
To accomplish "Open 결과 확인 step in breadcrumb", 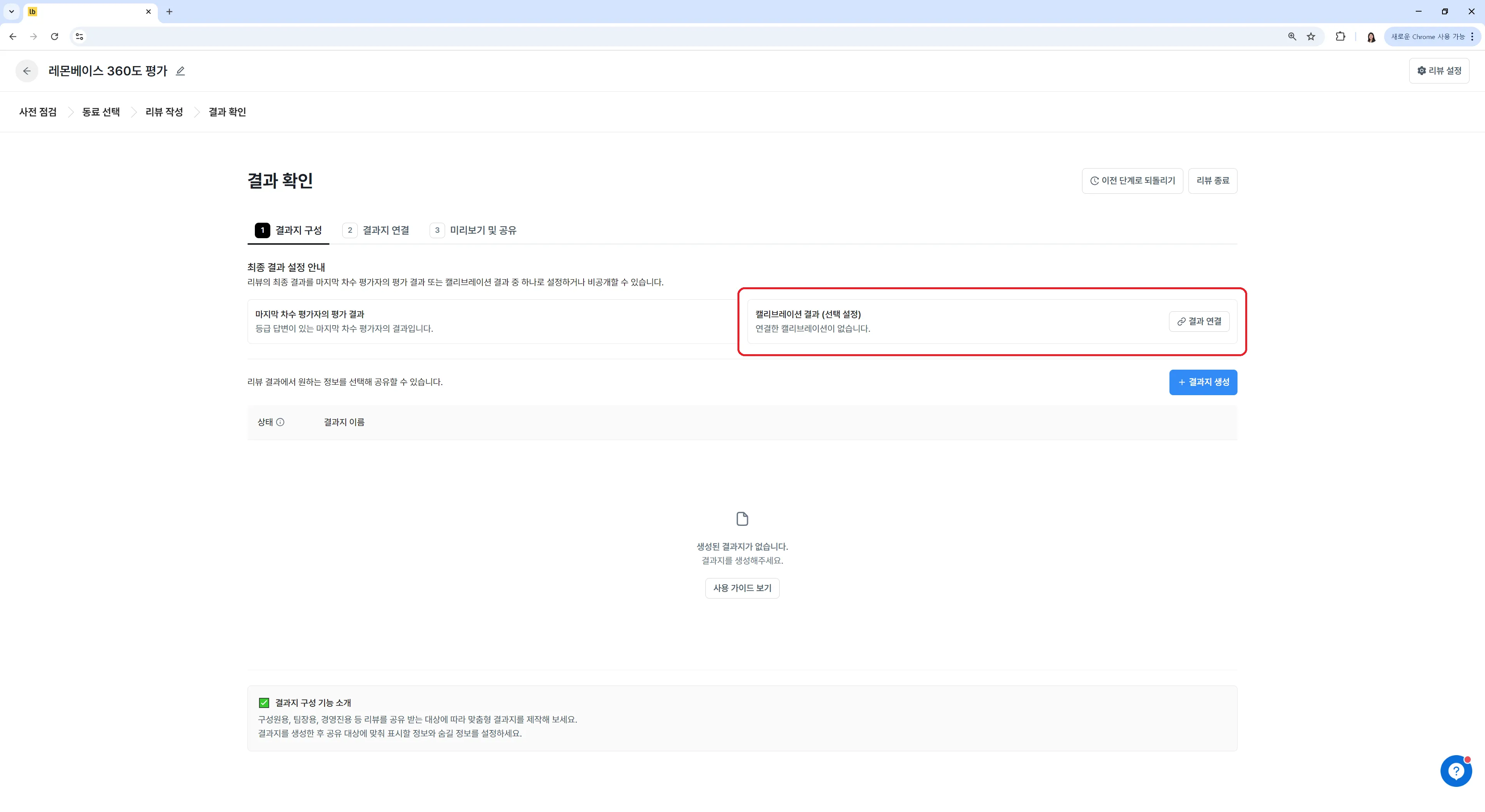I will [x=227, y=112].
